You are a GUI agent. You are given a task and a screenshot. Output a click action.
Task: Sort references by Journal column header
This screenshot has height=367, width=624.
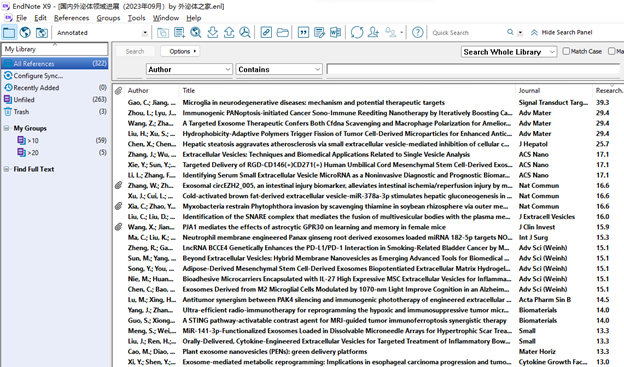554,91
